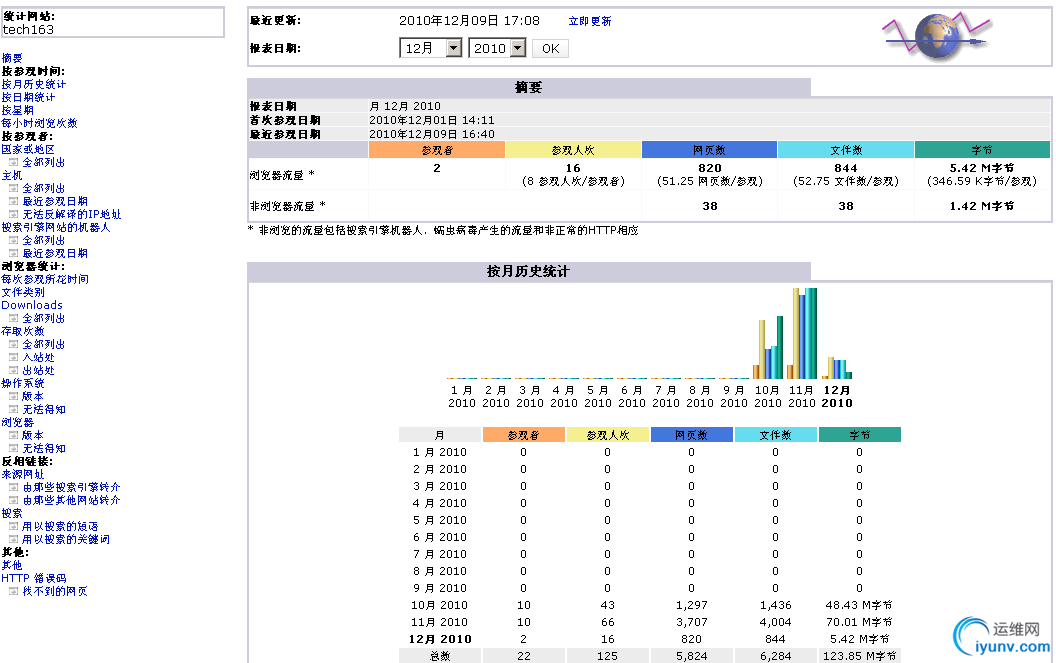This screenshot has height=663, width=1056.
Task: Click the 2010年12月01日 14:11 first visit value
Action: pos(432,120)
